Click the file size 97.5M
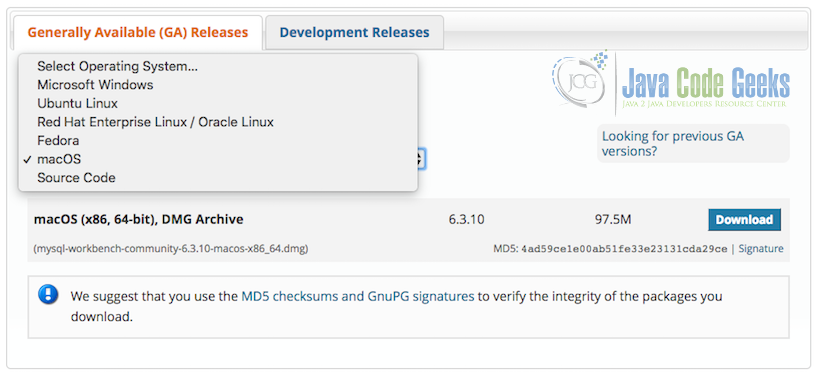Image resolution: width=820 pixels, height=377 pixels. (613, 220)
